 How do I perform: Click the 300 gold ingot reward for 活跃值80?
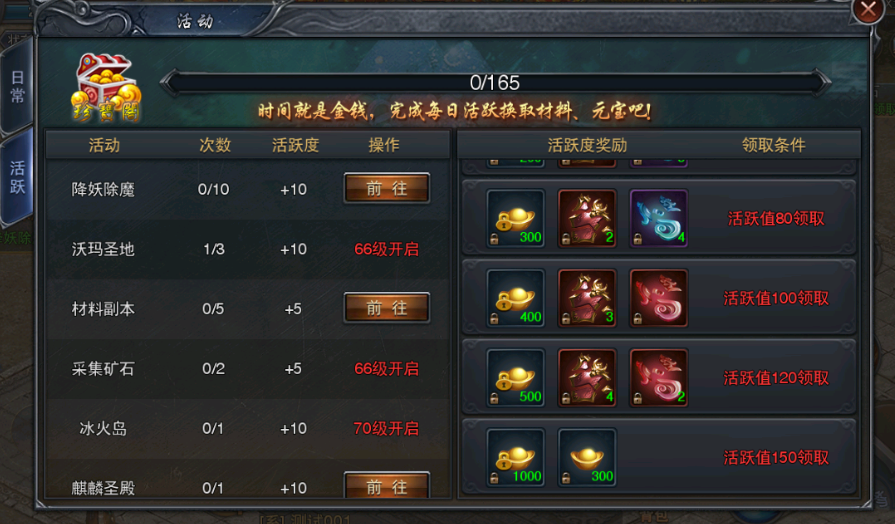click(x=515, y=219)
